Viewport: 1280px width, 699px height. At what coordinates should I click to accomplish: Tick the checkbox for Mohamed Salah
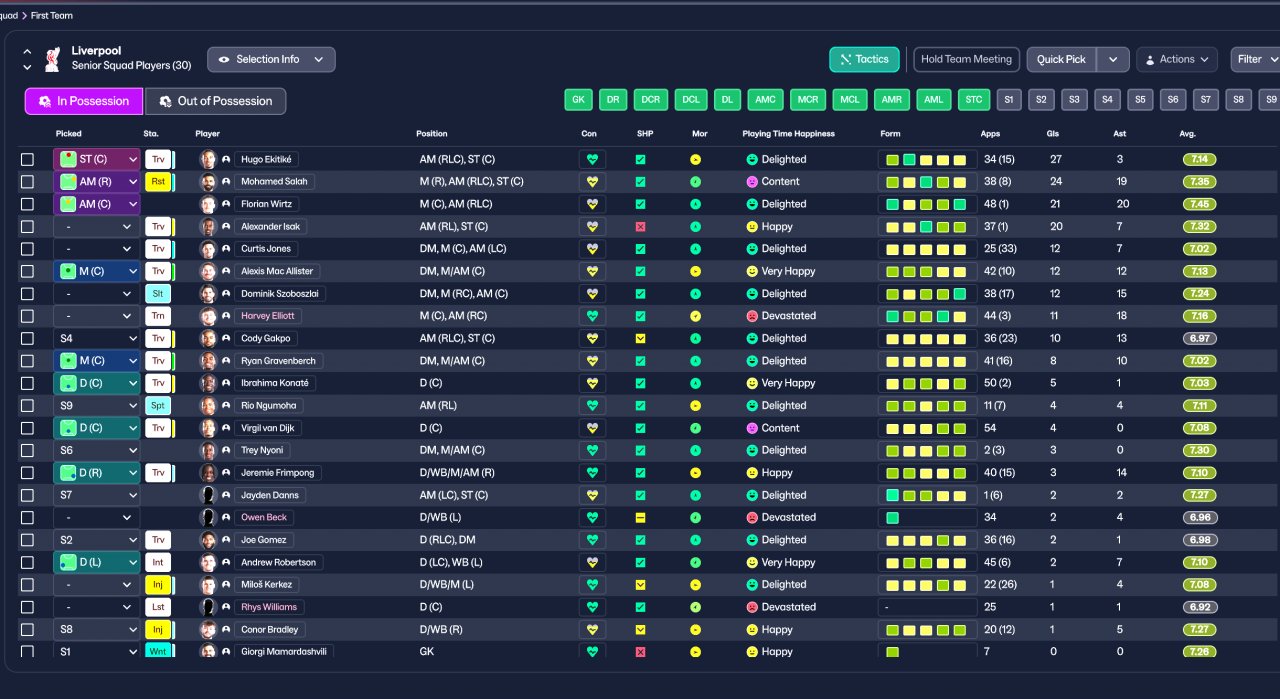pyautogui.click(x=27, y=182)
